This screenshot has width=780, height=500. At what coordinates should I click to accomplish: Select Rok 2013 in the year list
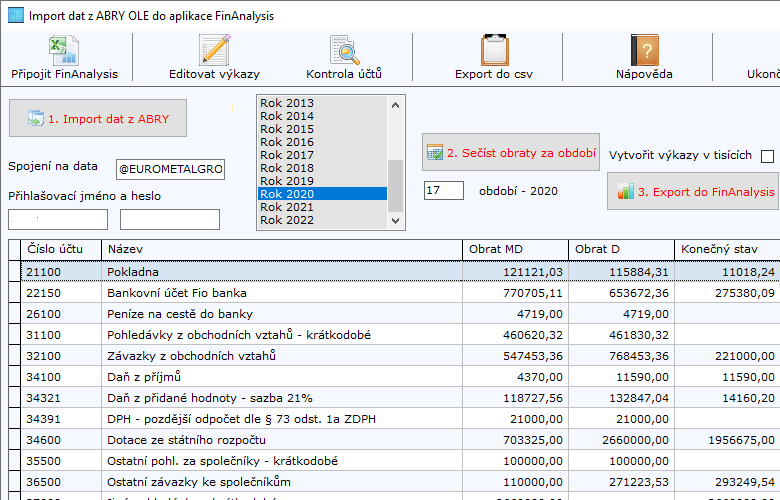click(322, 103)
